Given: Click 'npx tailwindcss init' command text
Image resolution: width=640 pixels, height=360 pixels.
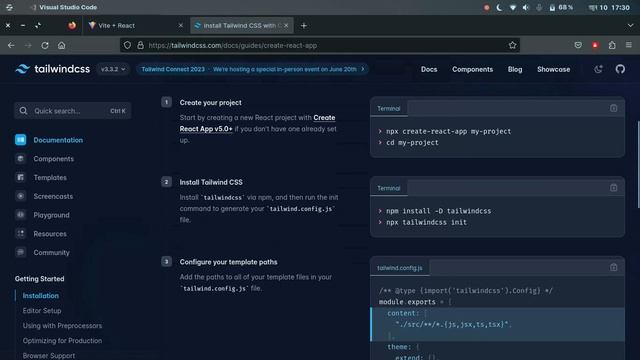Looking at the screenshot, I should click(426, 222).
